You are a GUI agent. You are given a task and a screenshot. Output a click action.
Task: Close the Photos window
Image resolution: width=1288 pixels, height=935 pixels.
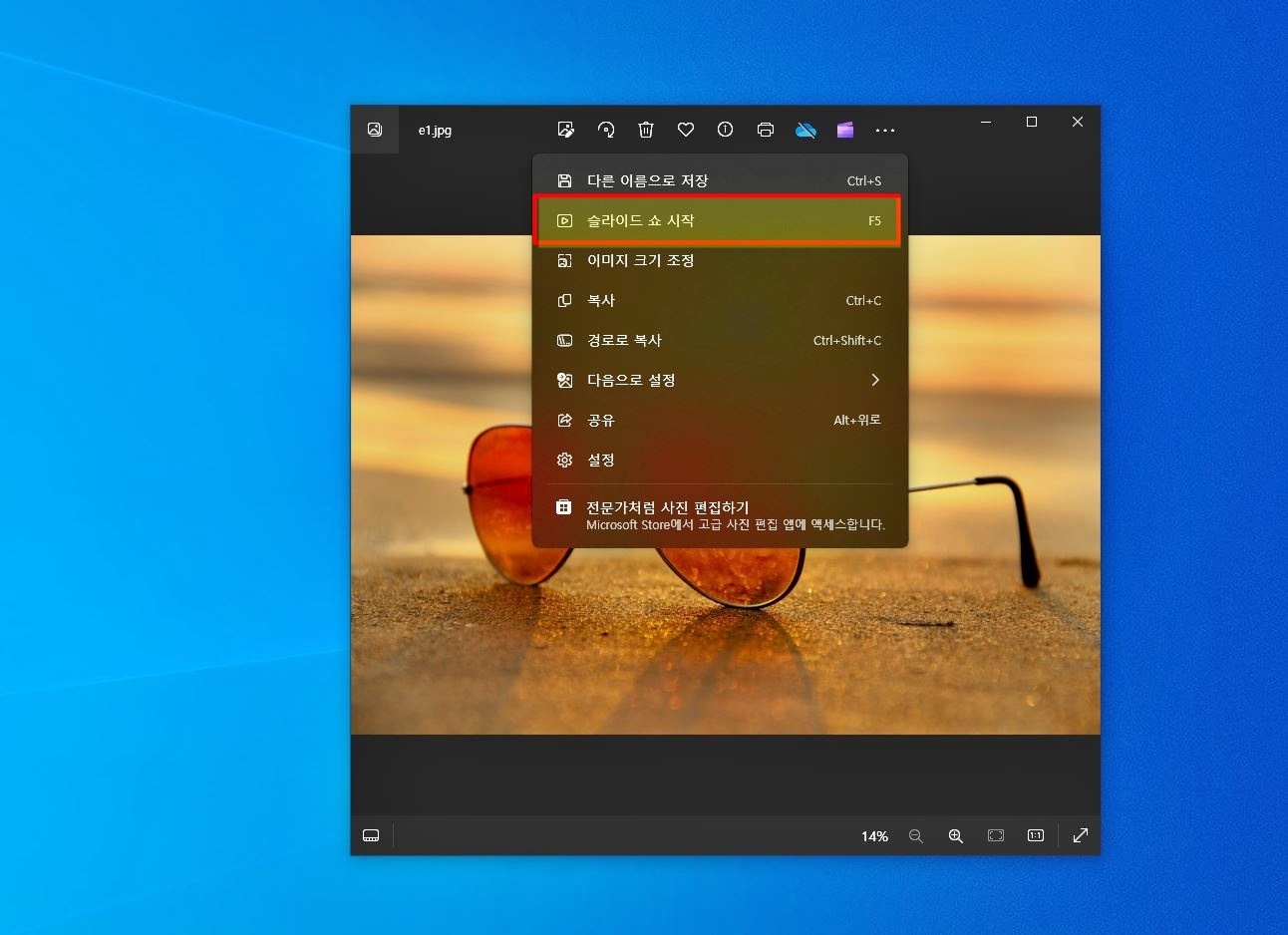[1078, 122]
